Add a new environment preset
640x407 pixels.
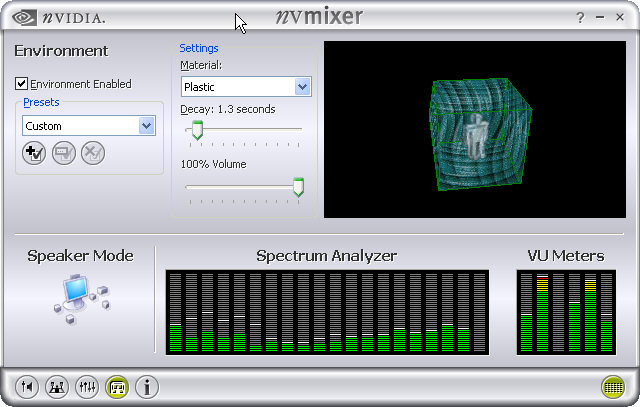[34, 153]
